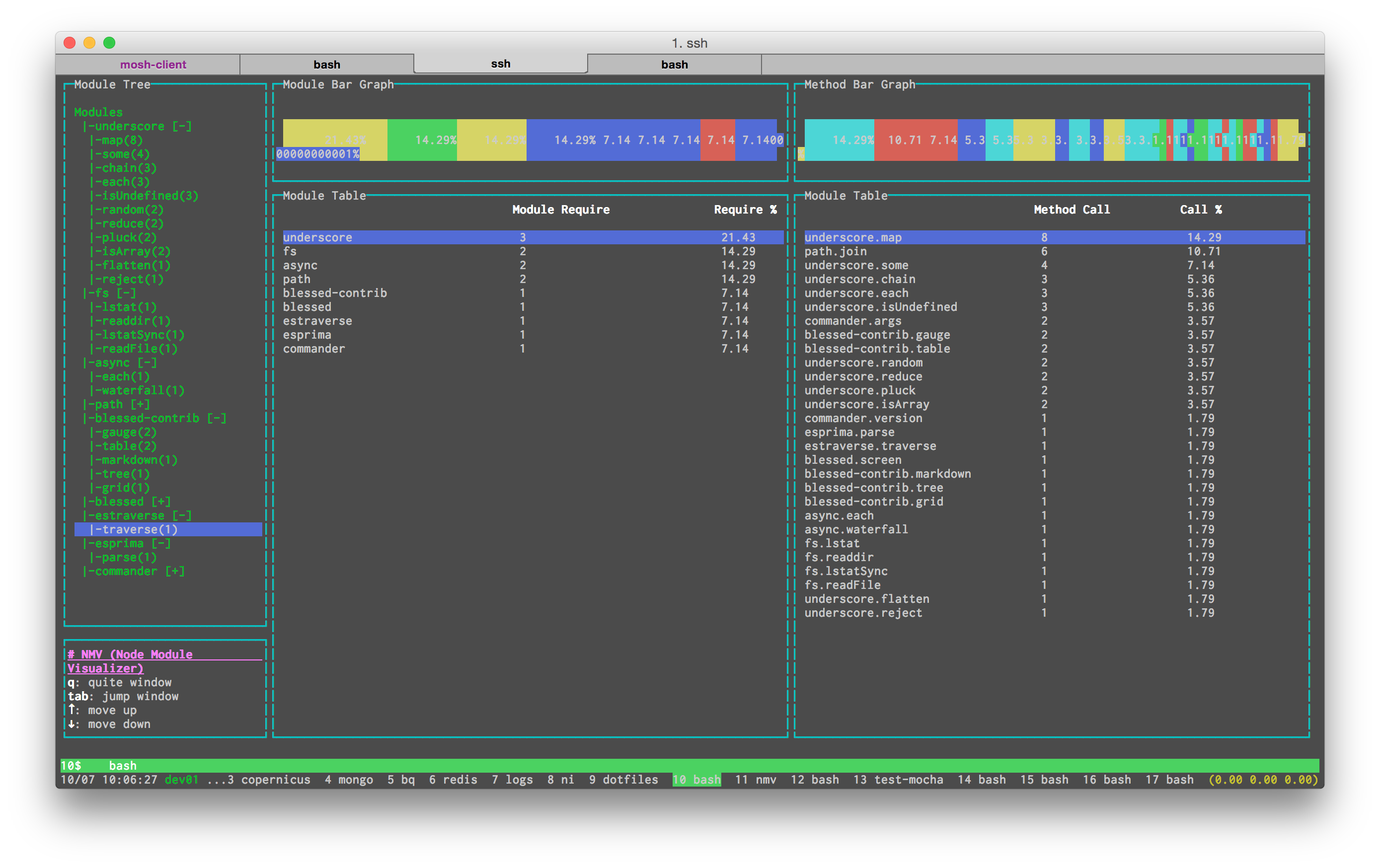This screenshot has width=1380, height=868.
Task: Collapse the blessed-contrib tree node
Action: click(217, 418)
